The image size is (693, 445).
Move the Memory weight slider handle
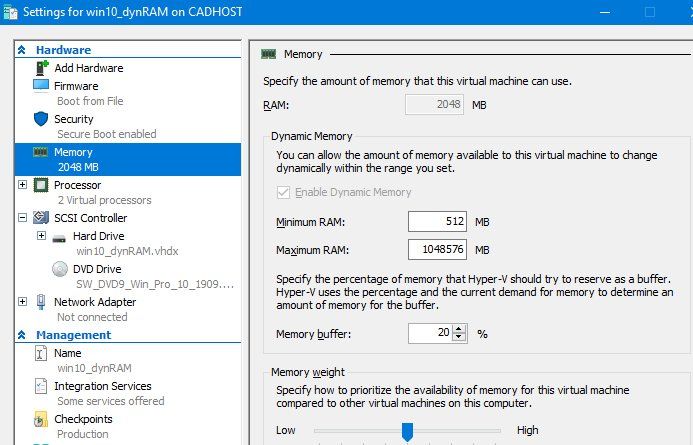pos(407,431)
